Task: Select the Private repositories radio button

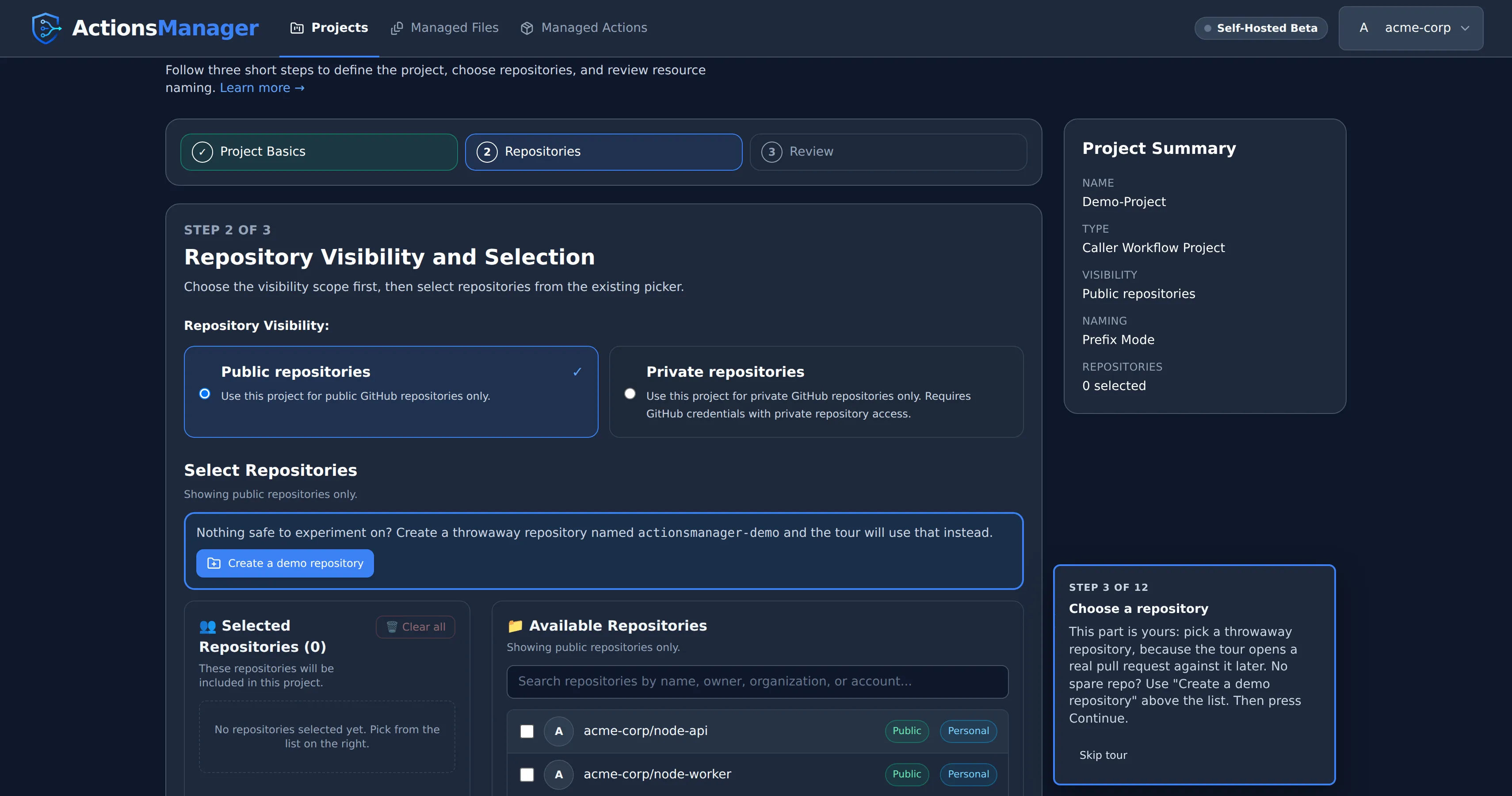Action: click(630, 394)
